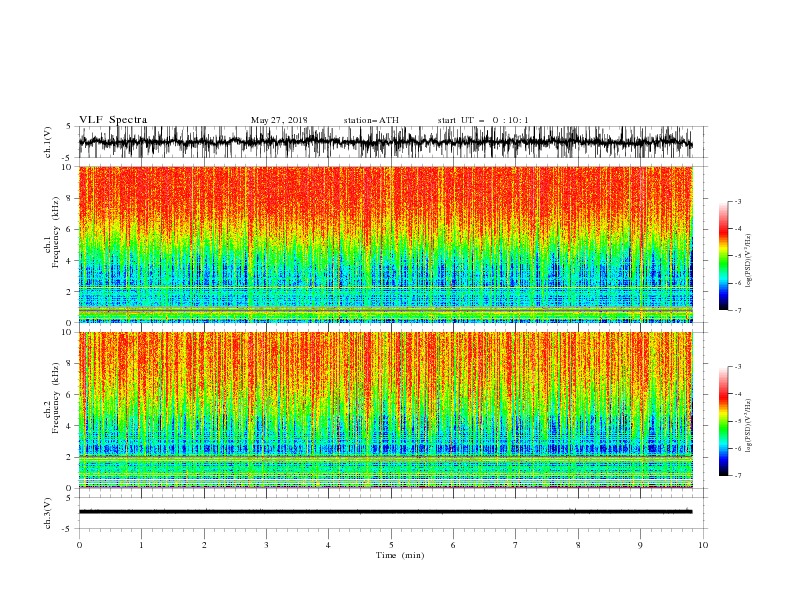Click tick label 3 on the Time axis

pos(266,545)
